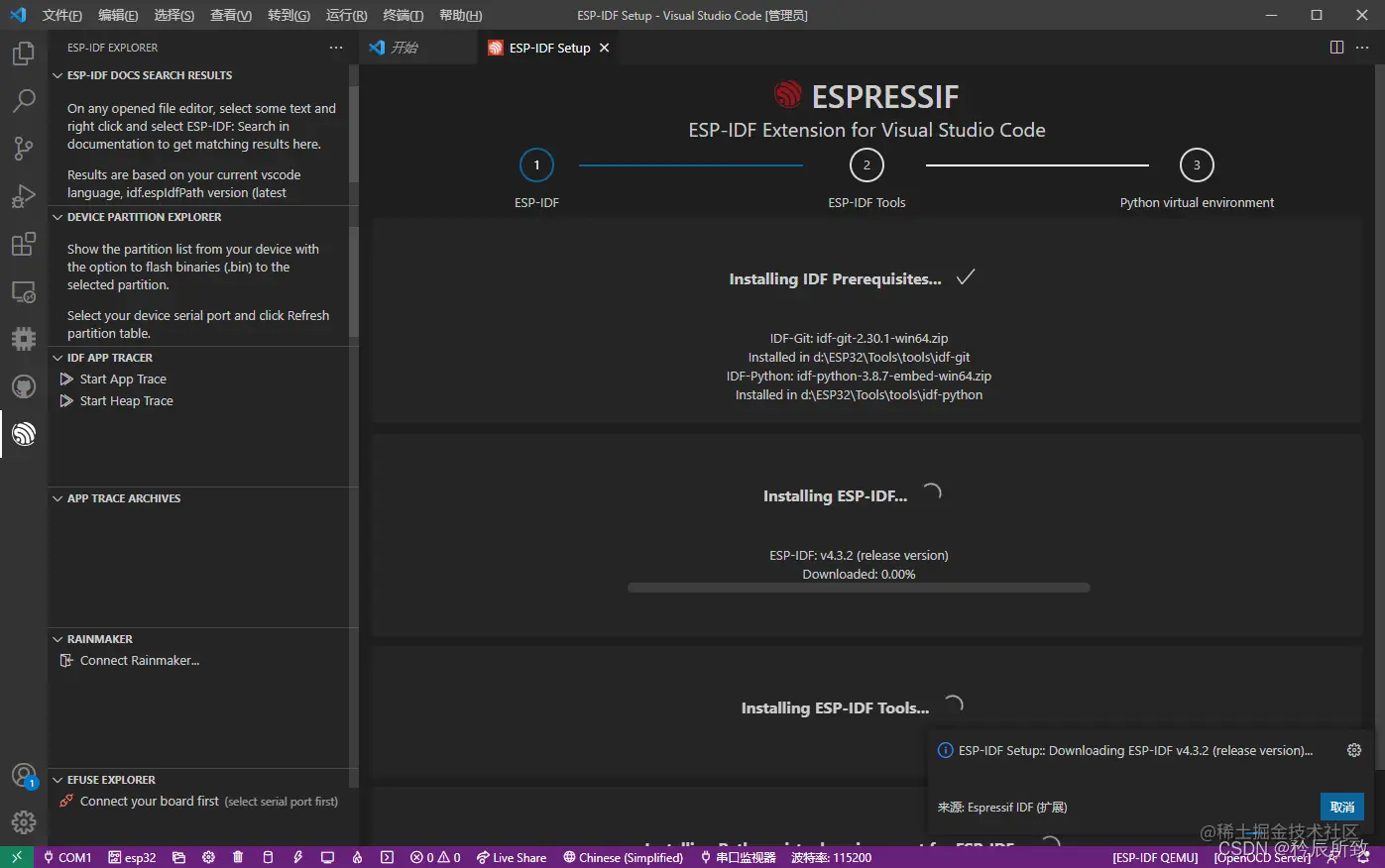
Task: Click 取消 button in notification
Action: click(1342, 807)
